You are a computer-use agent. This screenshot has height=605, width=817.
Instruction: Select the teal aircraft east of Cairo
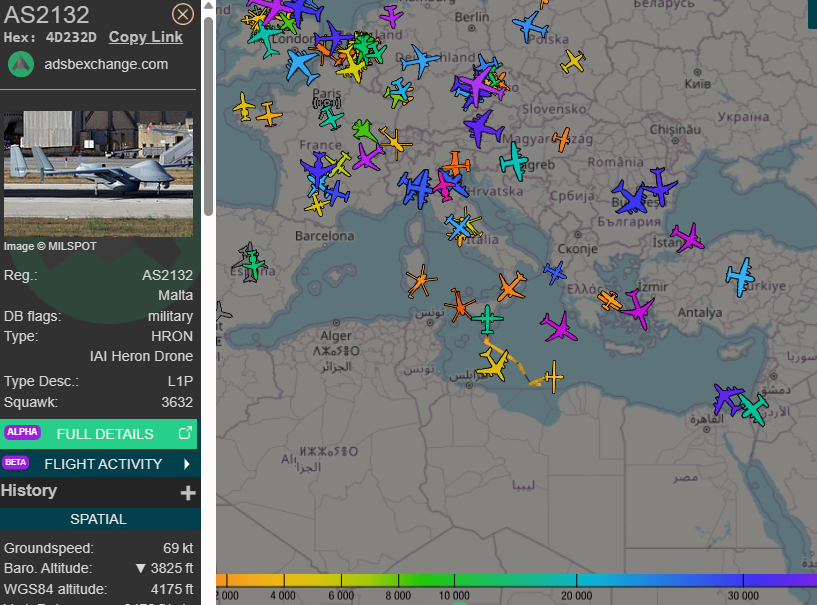click(753, 409)
